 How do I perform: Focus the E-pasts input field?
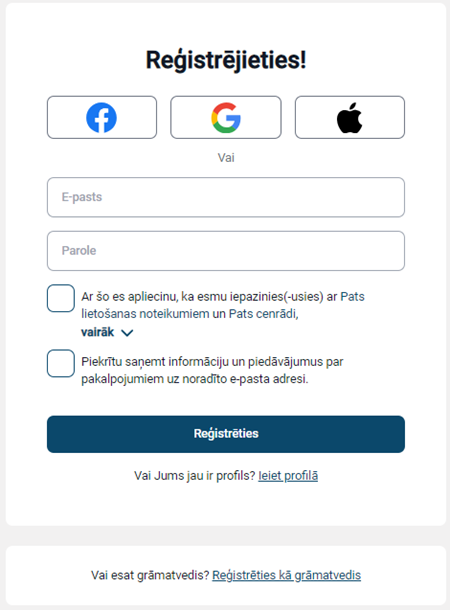tap(226, 197)
